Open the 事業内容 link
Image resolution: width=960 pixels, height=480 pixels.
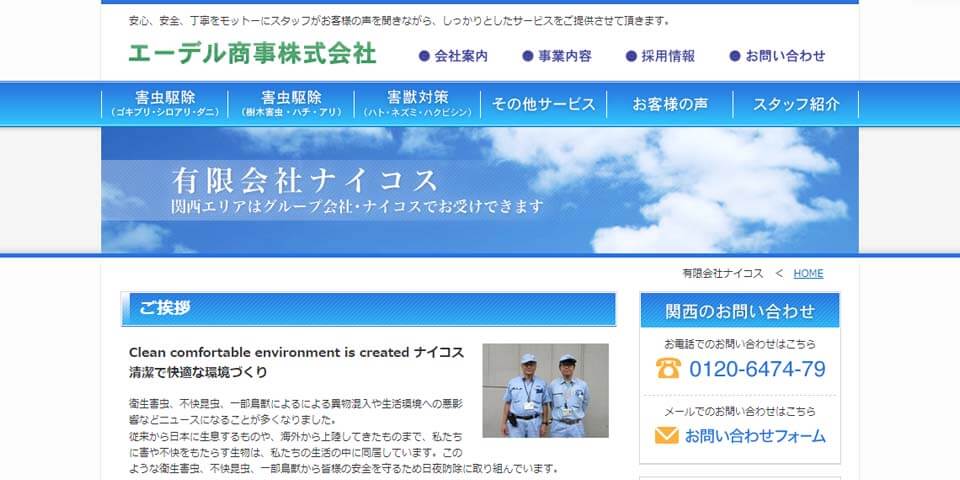[x=564, y=56]
